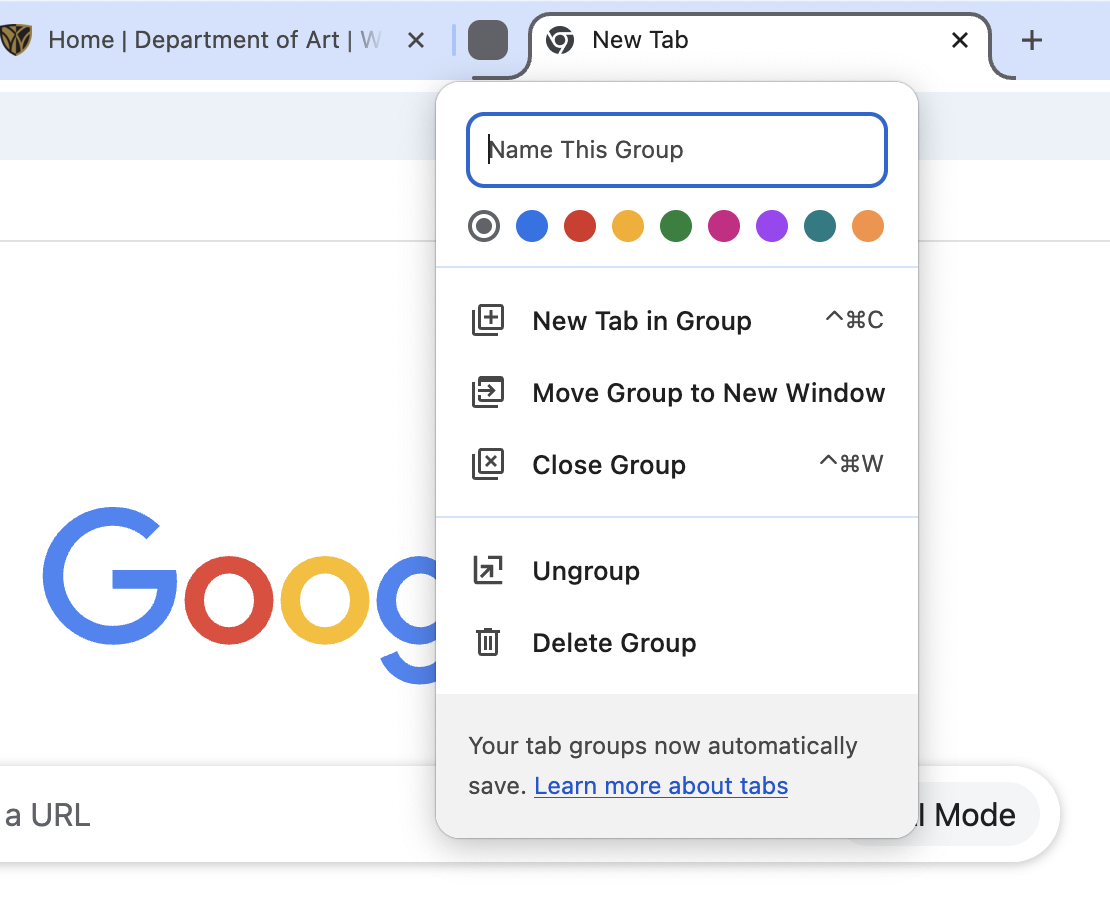Choose Delete Group from the menu
This screenshot has width=1110, height=906.
[614, 643]
